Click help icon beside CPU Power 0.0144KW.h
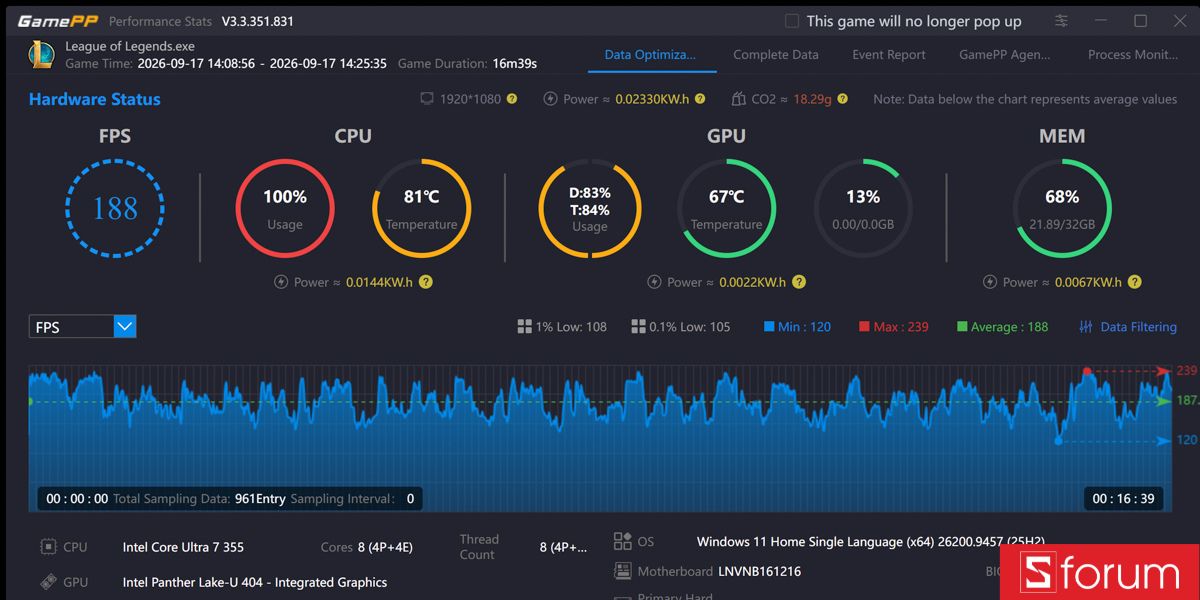Image resolution: width=1200 pixels, height=600 pixels. coord(426,282)
